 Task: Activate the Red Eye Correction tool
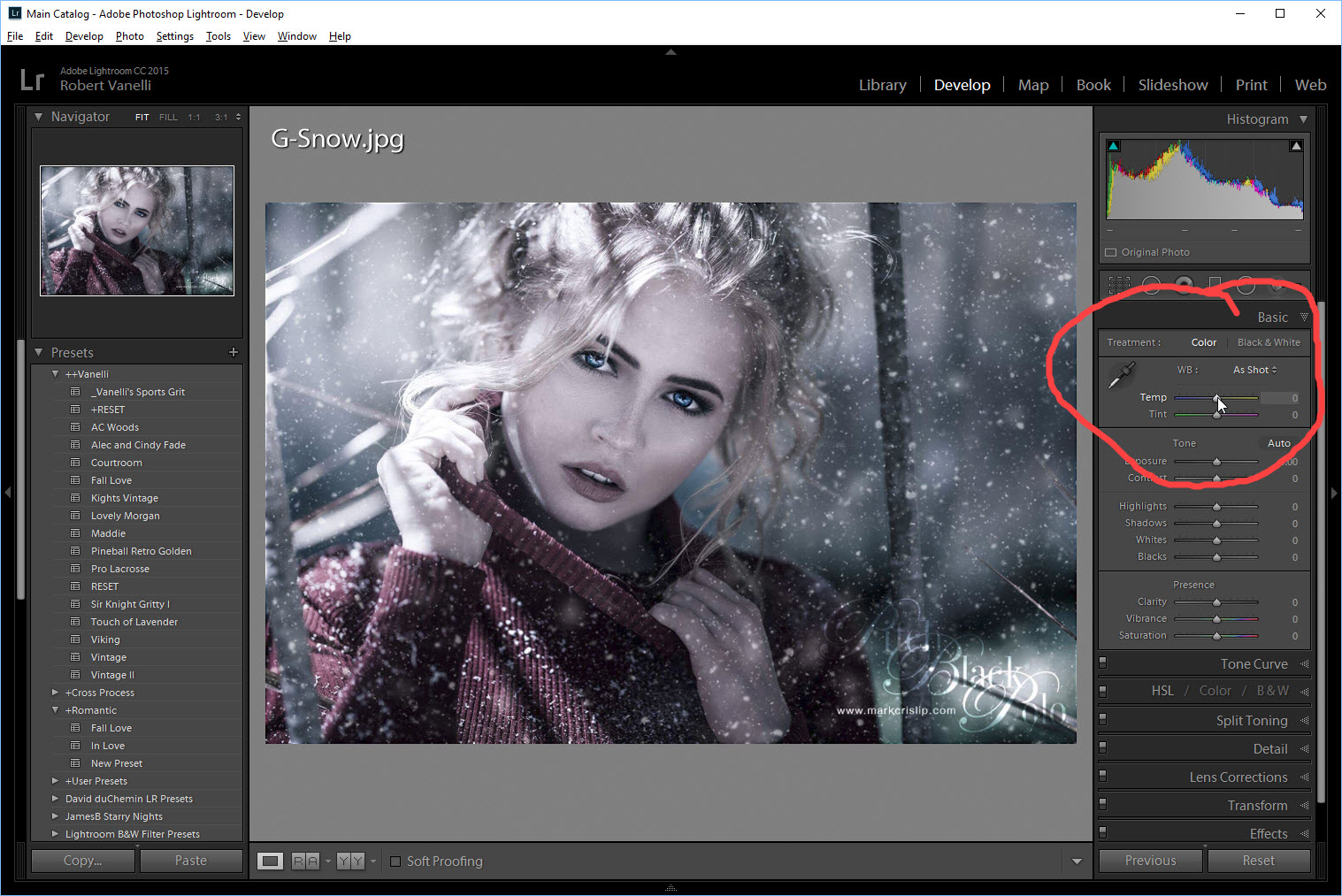(x=1184, y=285)
